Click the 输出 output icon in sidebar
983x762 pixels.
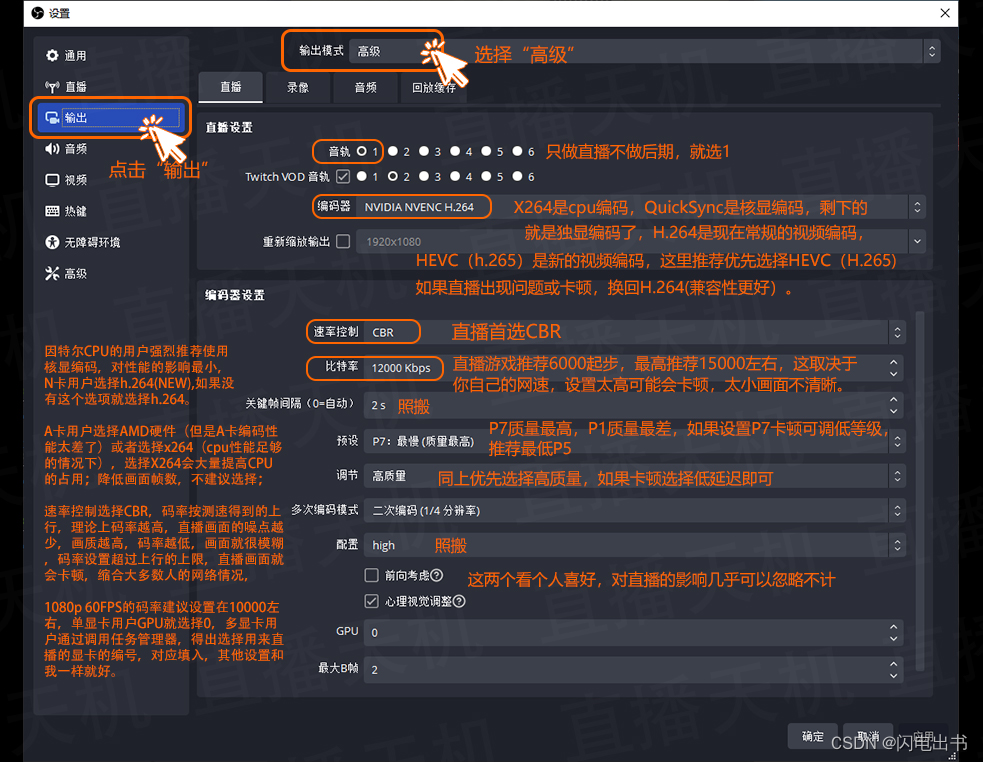52,117
